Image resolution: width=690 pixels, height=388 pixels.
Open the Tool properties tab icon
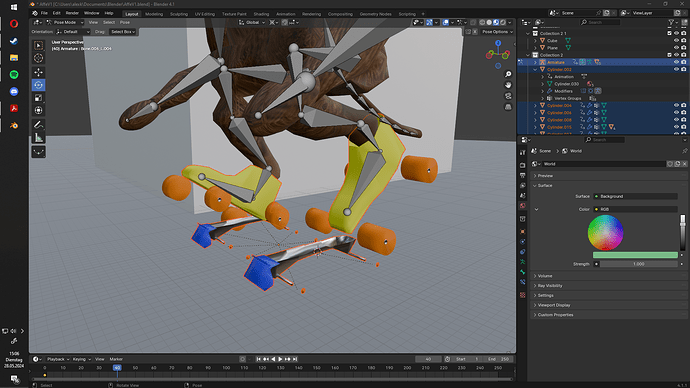click(522, 153)
